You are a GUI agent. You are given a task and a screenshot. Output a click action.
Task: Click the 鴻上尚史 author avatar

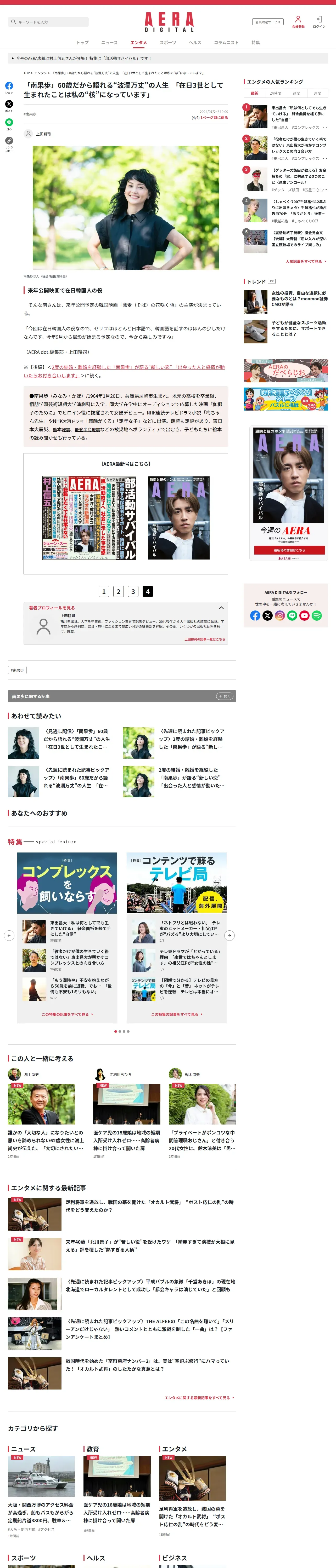click(14, 1074)
